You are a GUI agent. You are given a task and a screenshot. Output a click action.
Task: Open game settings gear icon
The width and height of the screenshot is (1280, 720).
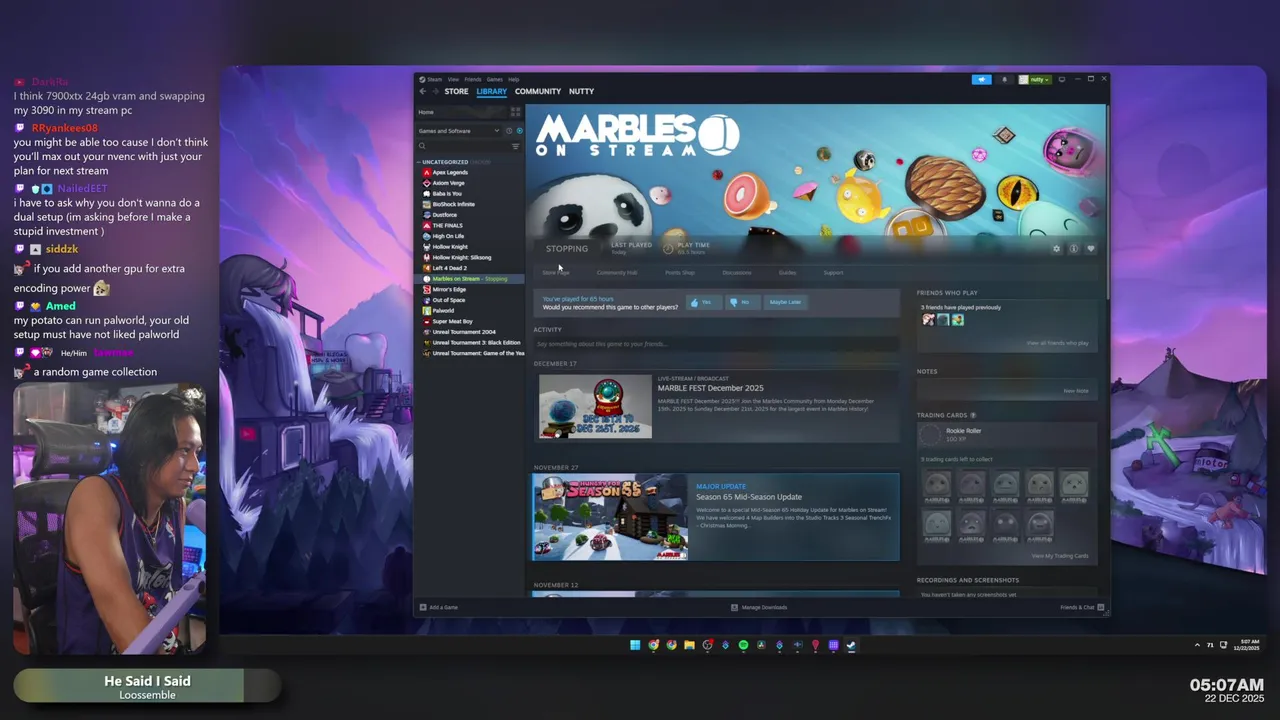coord(1056,248)
